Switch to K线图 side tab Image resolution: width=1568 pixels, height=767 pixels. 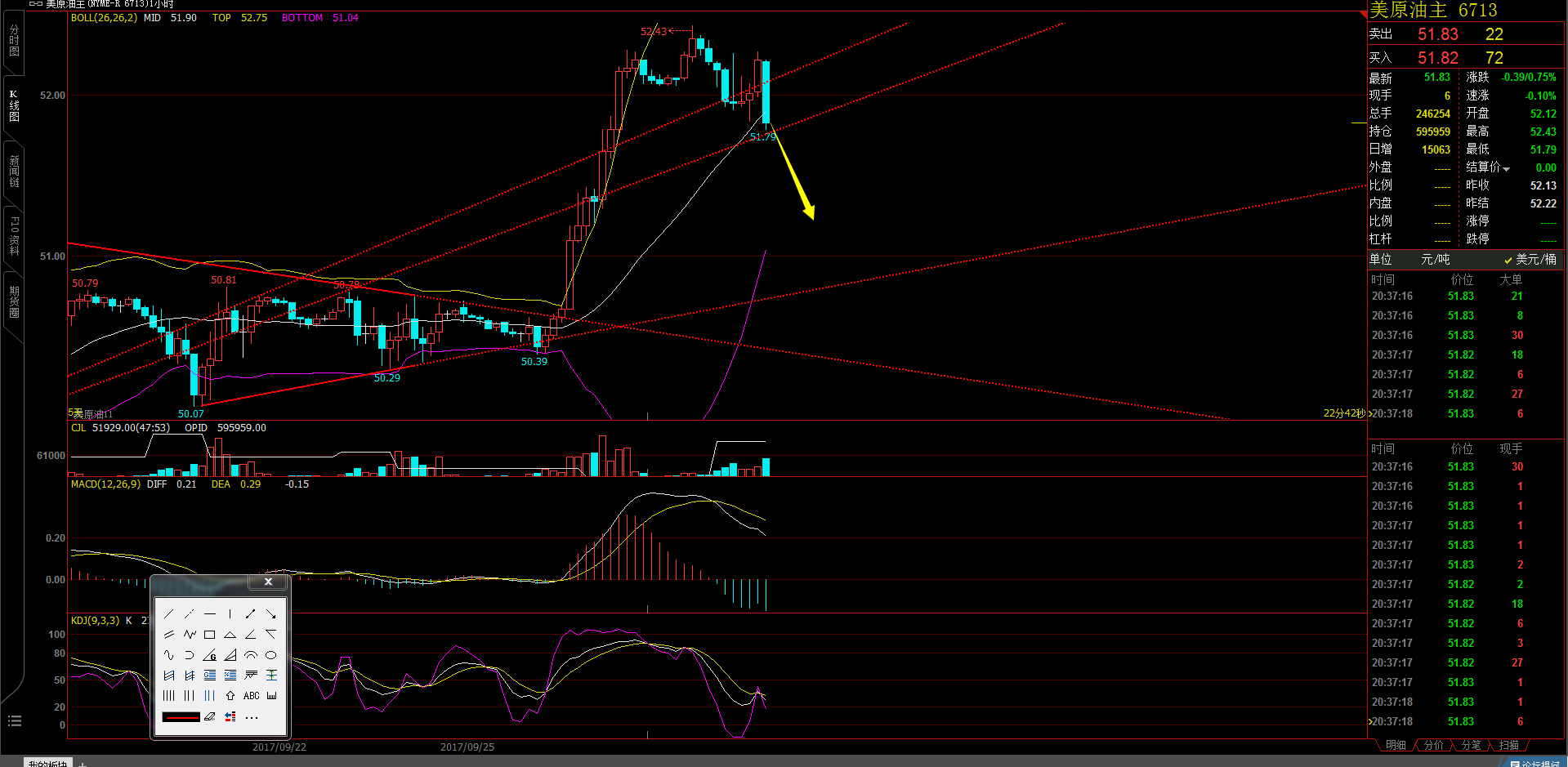pos(14,106)
